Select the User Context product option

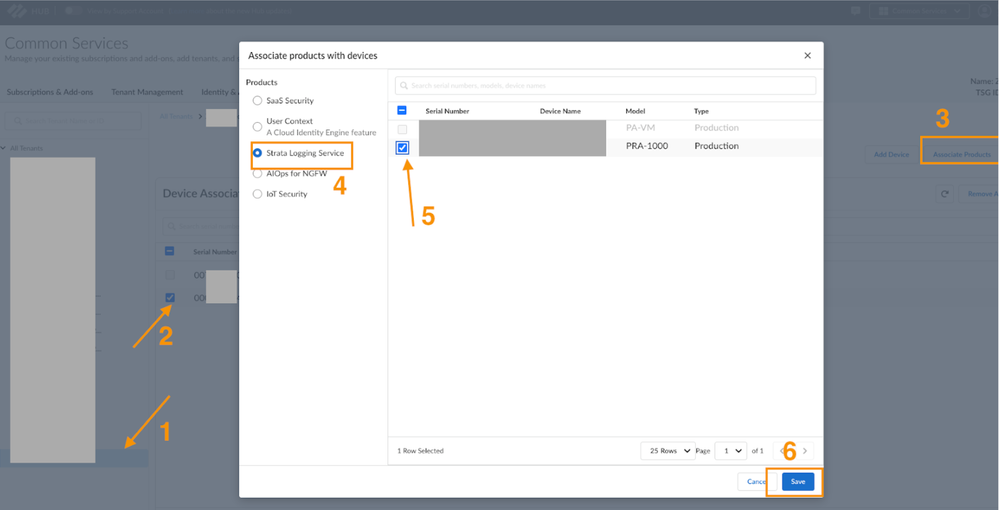click(x=257, y=127)
